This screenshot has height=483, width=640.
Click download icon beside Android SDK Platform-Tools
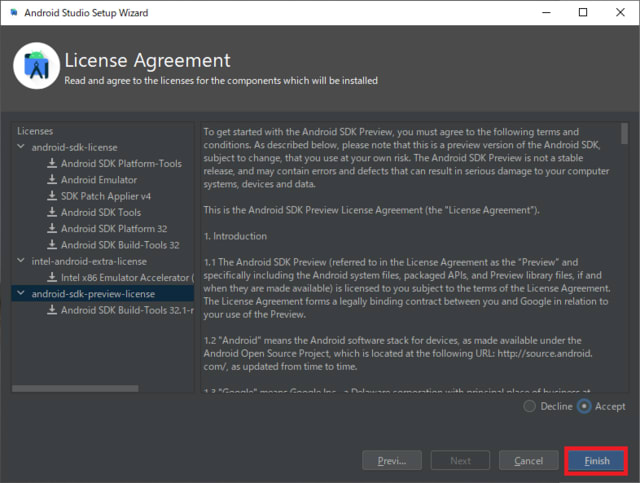[x=51, y=163]
